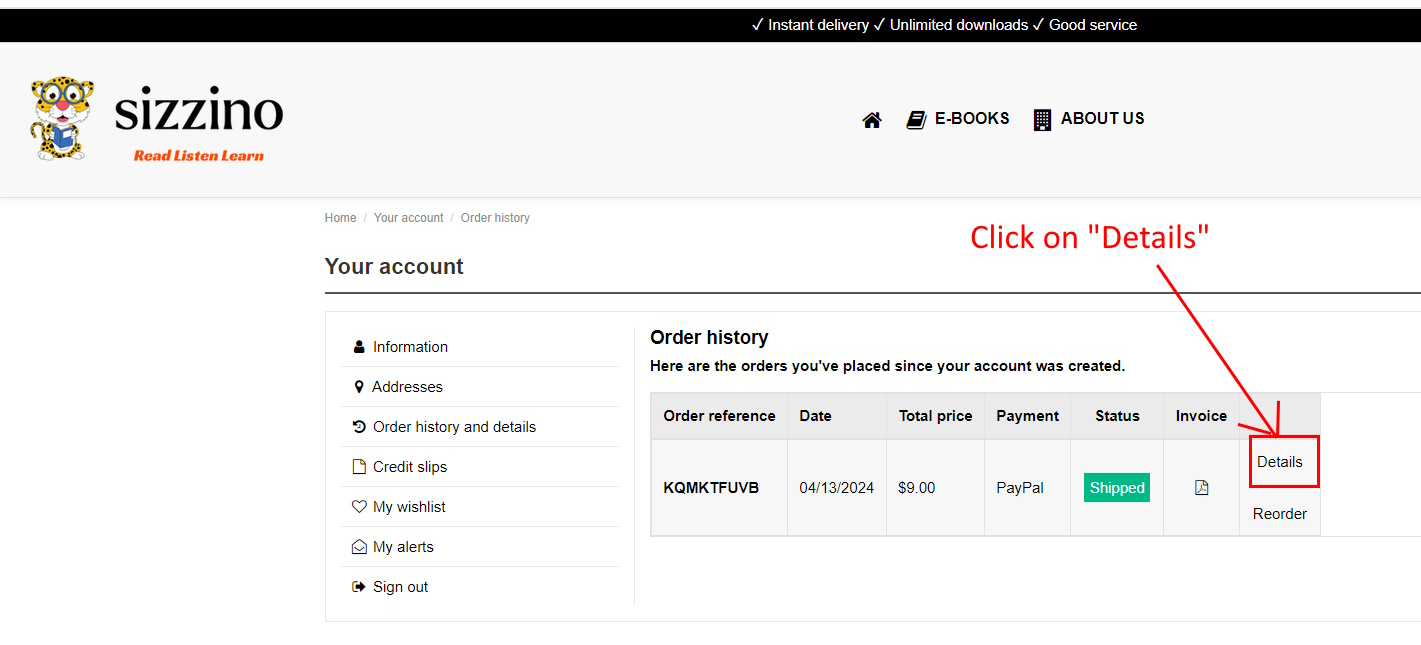Viewport: 1421px width, 645px height.
Task: Click the About Us building icon
Action: [1042, 120]
